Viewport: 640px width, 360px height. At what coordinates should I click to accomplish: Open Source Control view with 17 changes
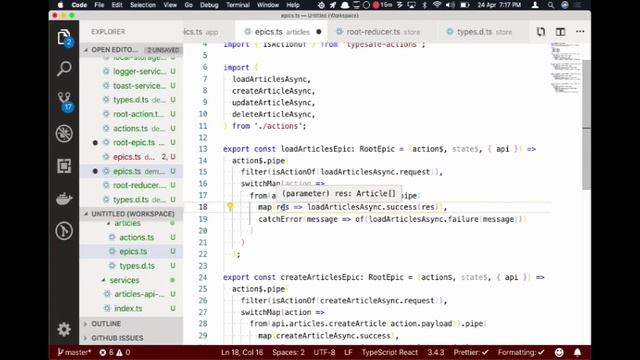coord(64,101)
